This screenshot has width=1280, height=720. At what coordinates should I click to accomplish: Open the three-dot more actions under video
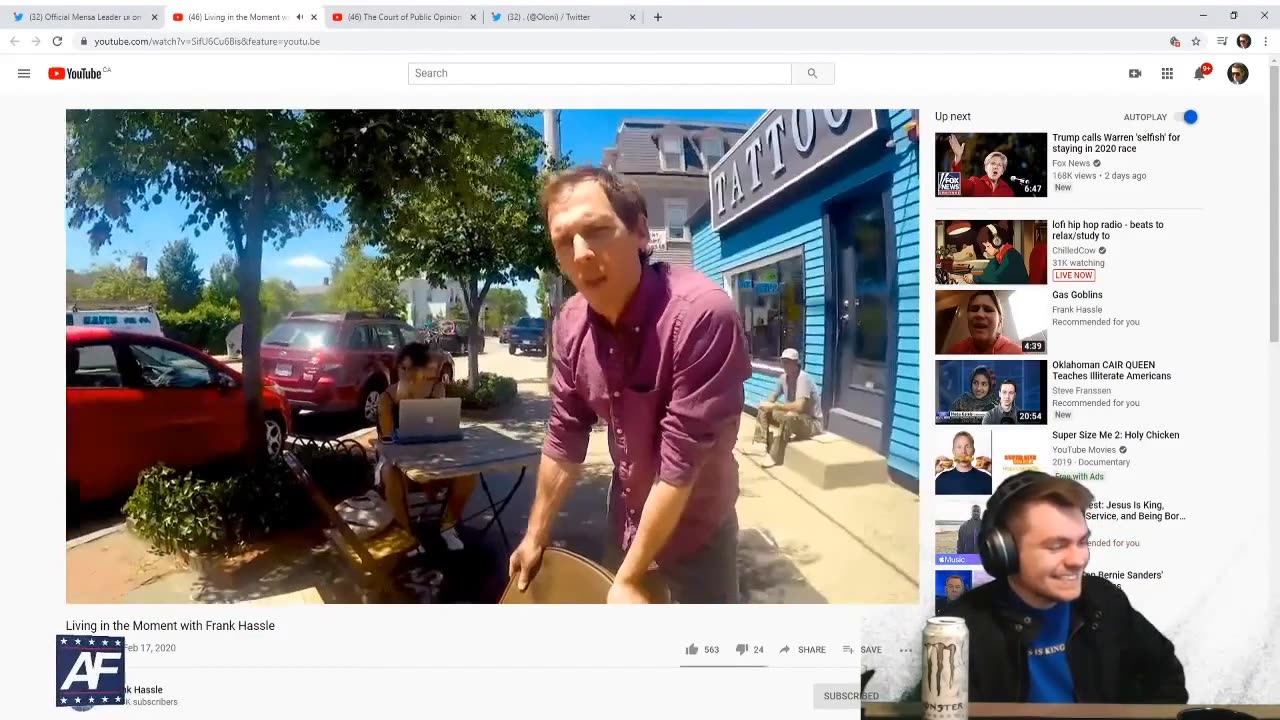[x=906, y=649]
